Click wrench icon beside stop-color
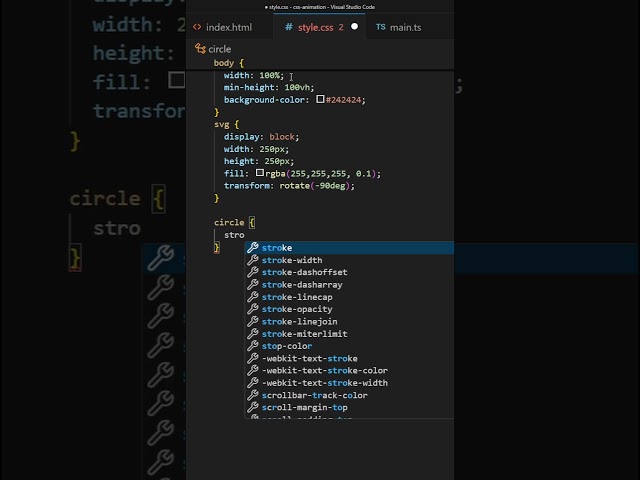The image size is (640, 480). [x=253, y=345]
